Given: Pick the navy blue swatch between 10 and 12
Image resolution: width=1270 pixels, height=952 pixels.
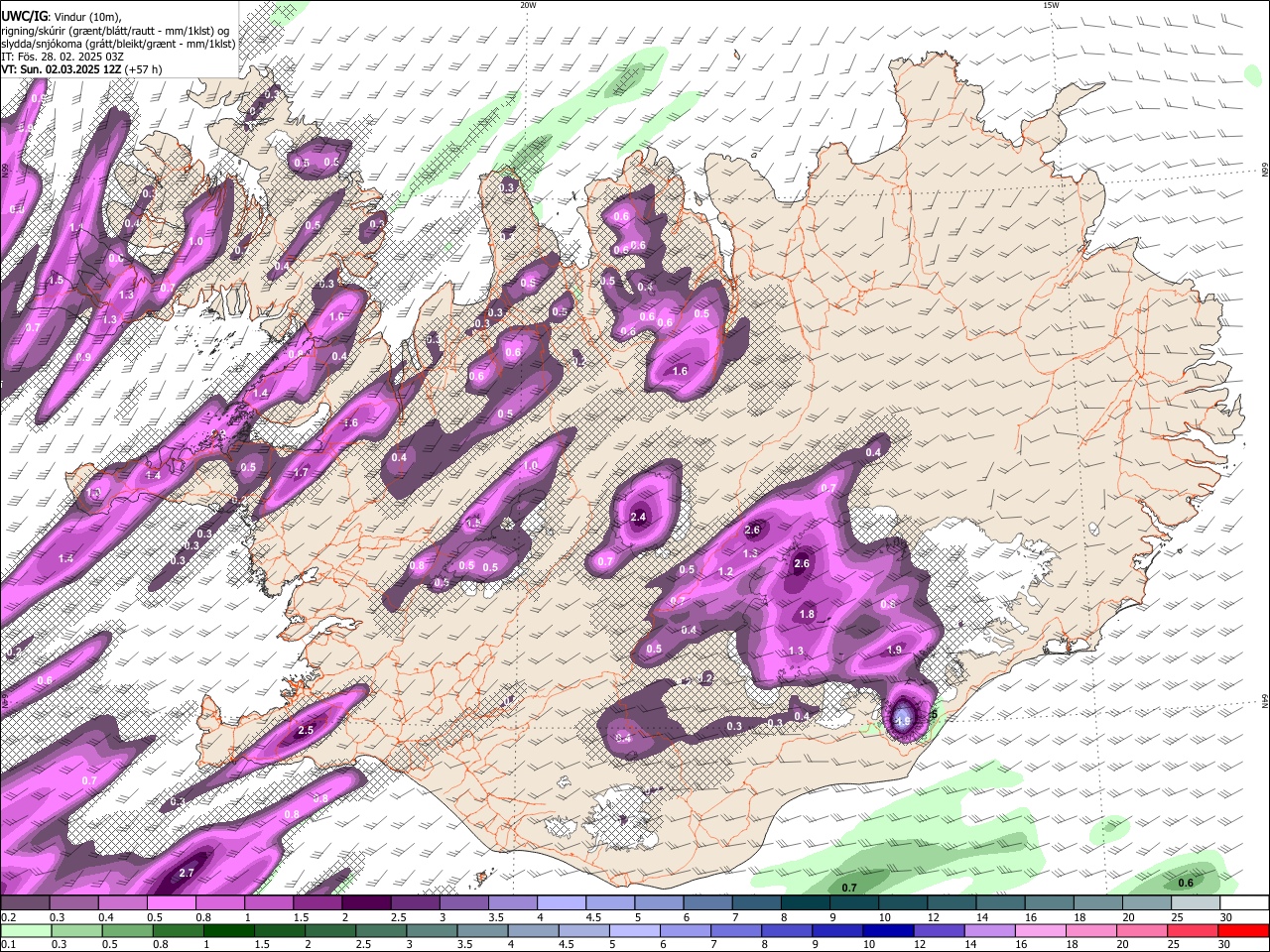Looking at the screenshot, I should point(888,931).
